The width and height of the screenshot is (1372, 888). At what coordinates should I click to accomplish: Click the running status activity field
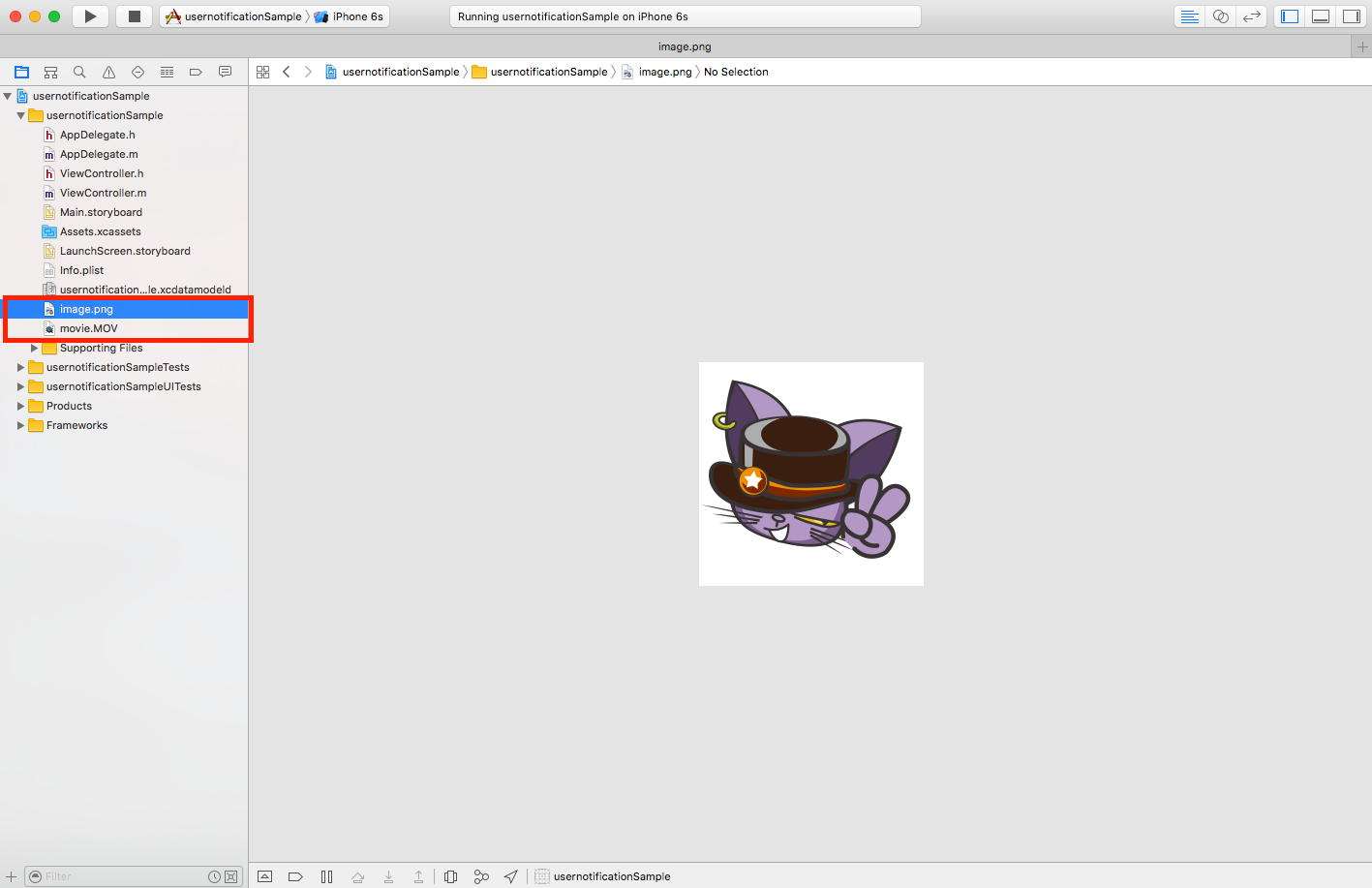(686, 16)
